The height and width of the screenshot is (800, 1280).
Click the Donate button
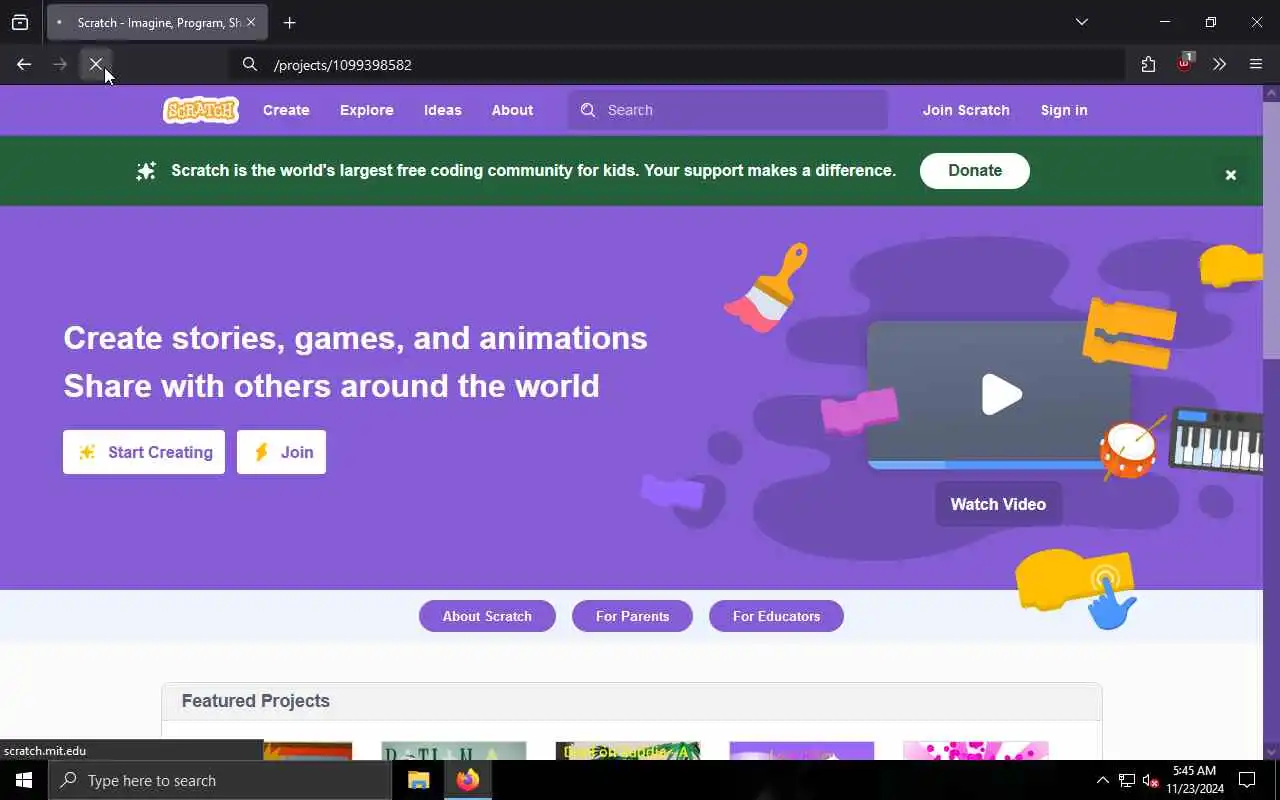click(975, 170)
